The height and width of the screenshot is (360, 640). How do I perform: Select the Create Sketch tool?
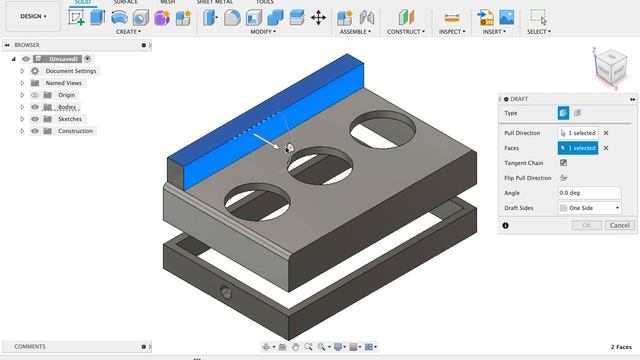(x=76, y=18)
